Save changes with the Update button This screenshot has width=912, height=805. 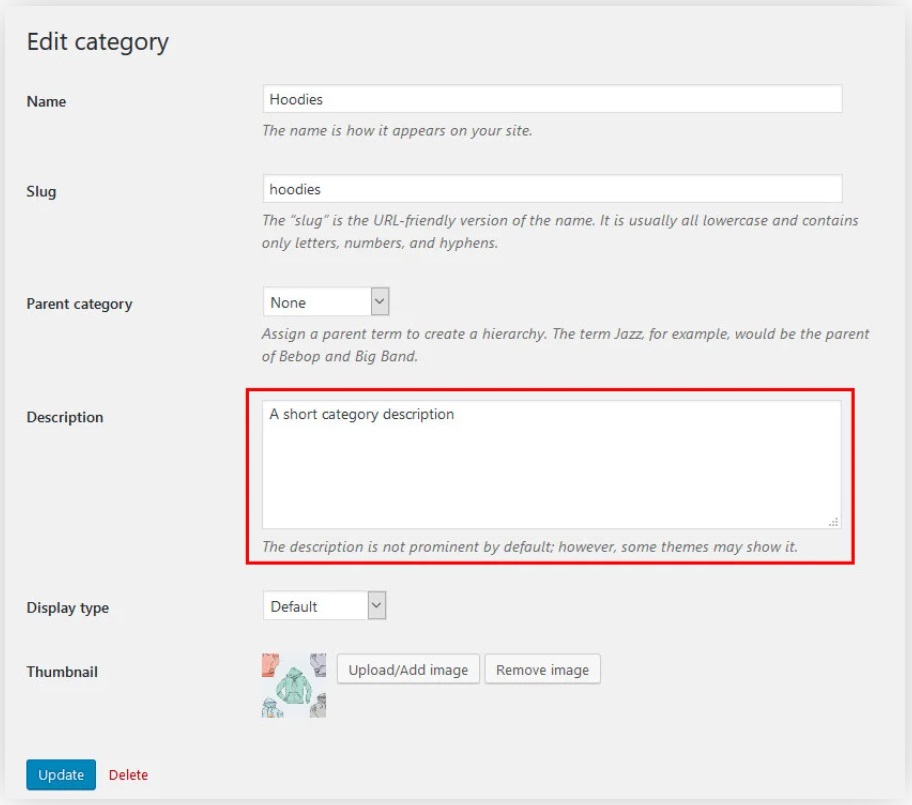coord(61,775)
